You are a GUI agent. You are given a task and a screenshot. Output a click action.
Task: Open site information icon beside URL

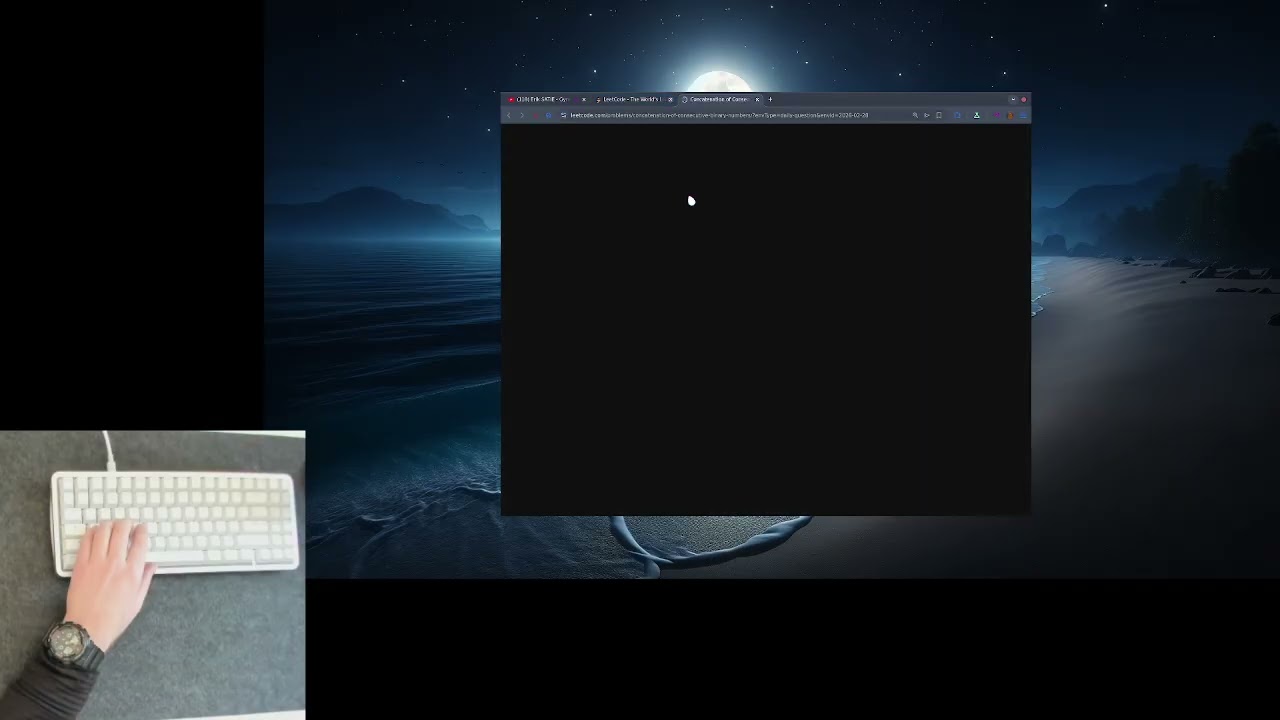pos(563,115)
